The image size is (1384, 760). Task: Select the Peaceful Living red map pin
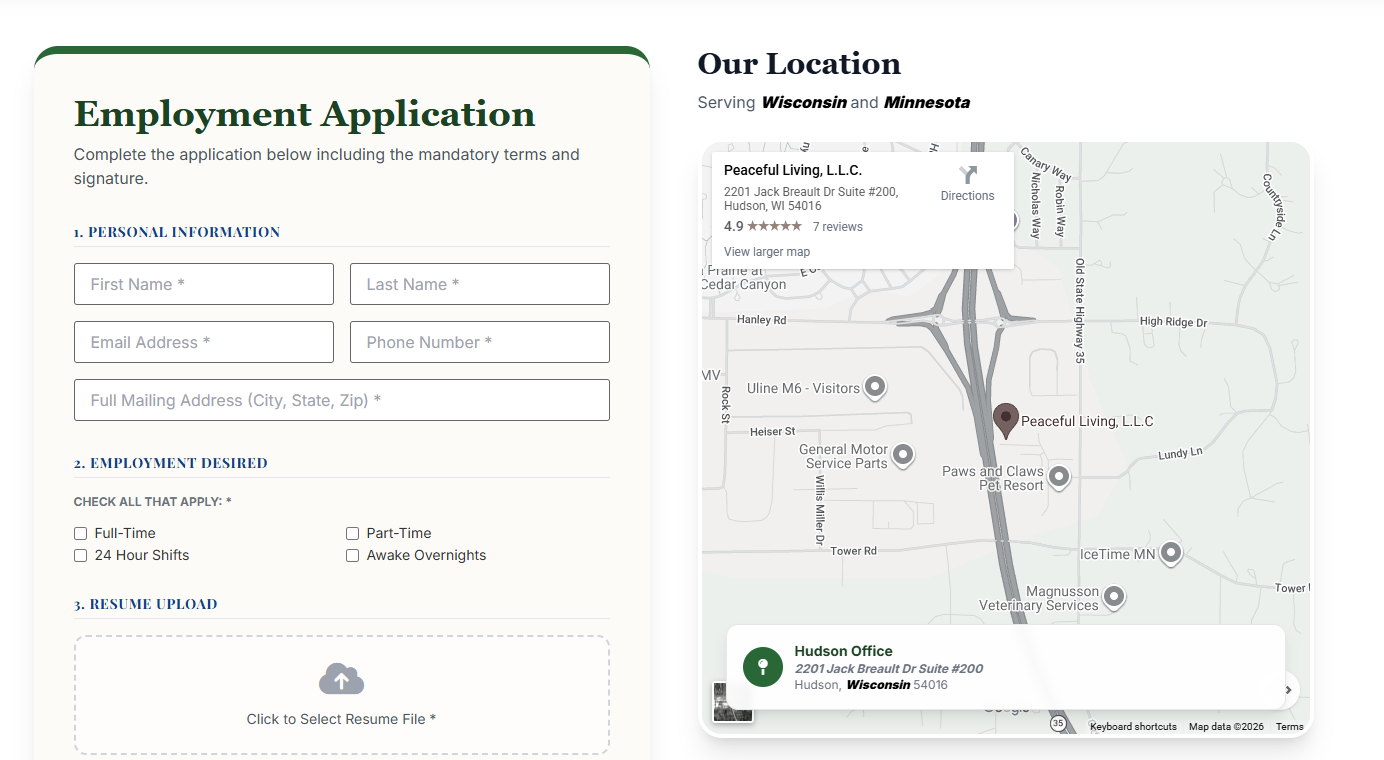point(1005,420)
